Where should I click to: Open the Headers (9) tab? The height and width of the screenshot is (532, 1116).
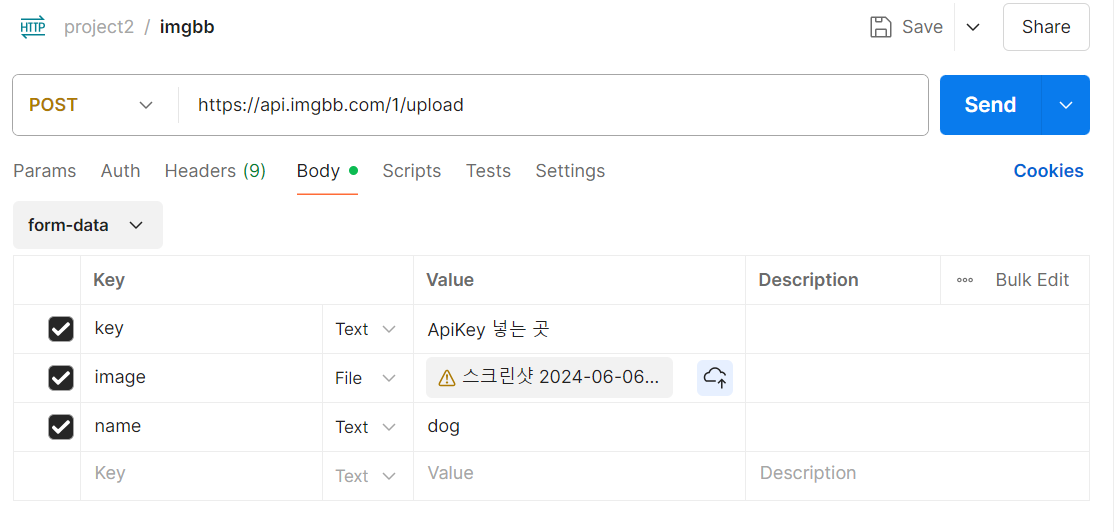[215, 171]
